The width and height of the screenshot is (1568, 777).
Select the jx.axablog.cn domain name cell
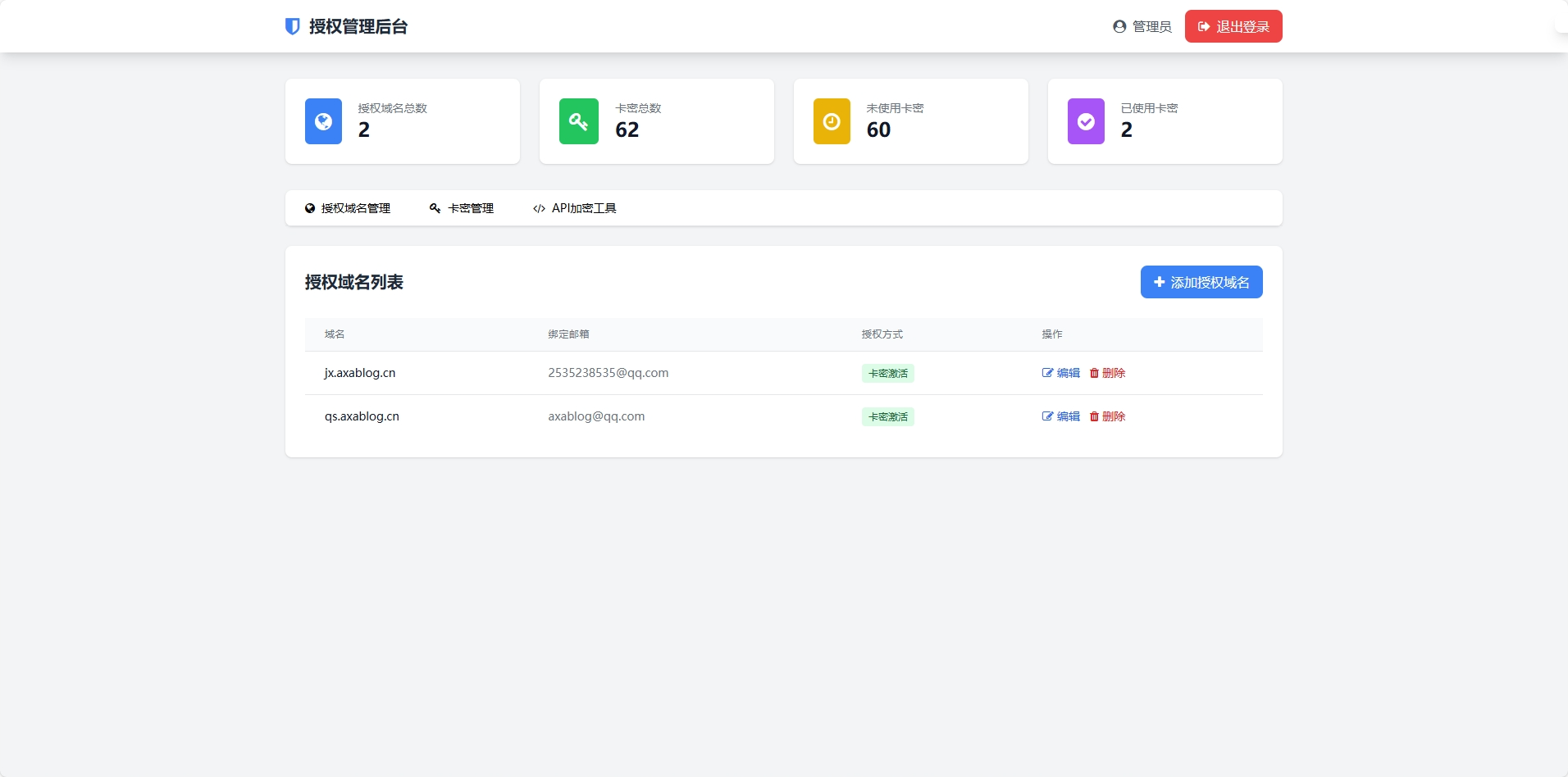coord(360,373)
